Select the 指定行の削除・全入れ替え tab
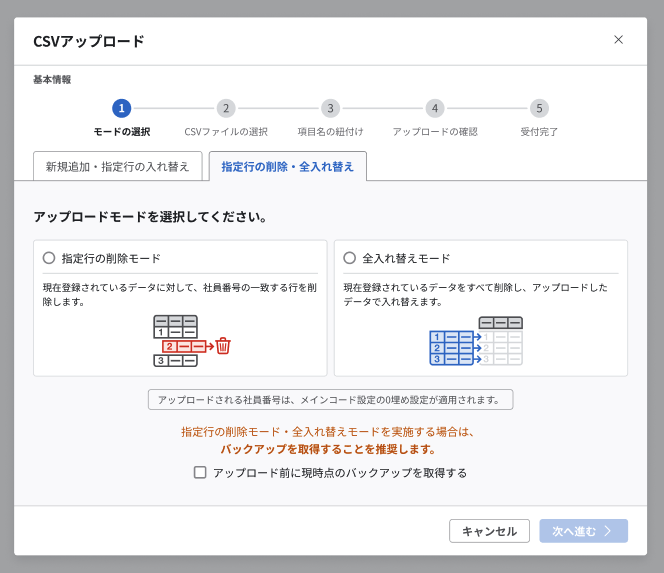Screen dimensions: 664x573 287,166
